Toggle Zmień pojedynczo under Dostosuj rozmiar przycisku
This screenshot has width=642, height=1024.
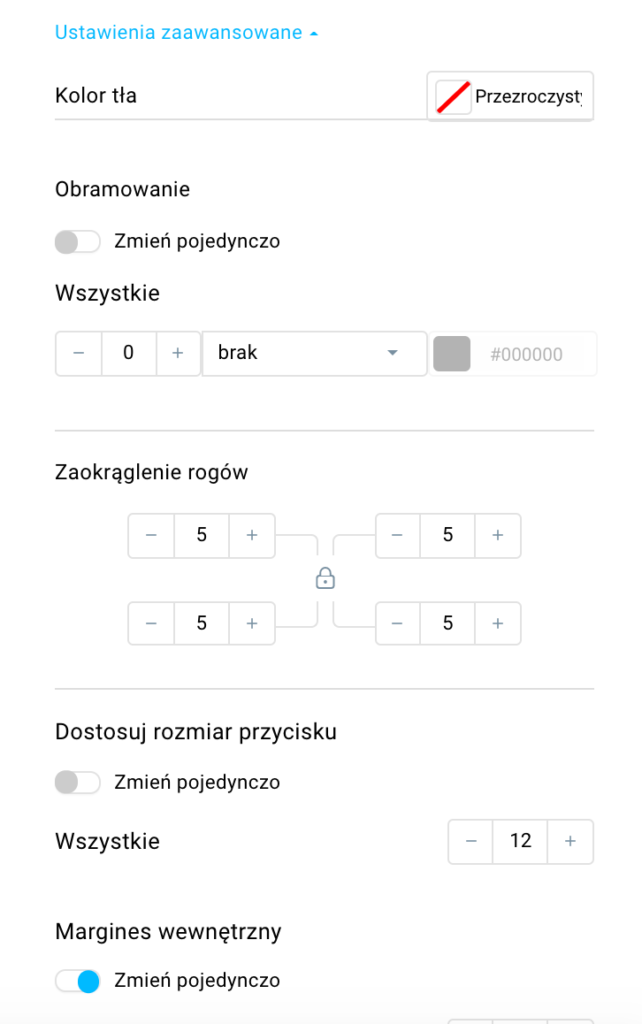[78, 782]
